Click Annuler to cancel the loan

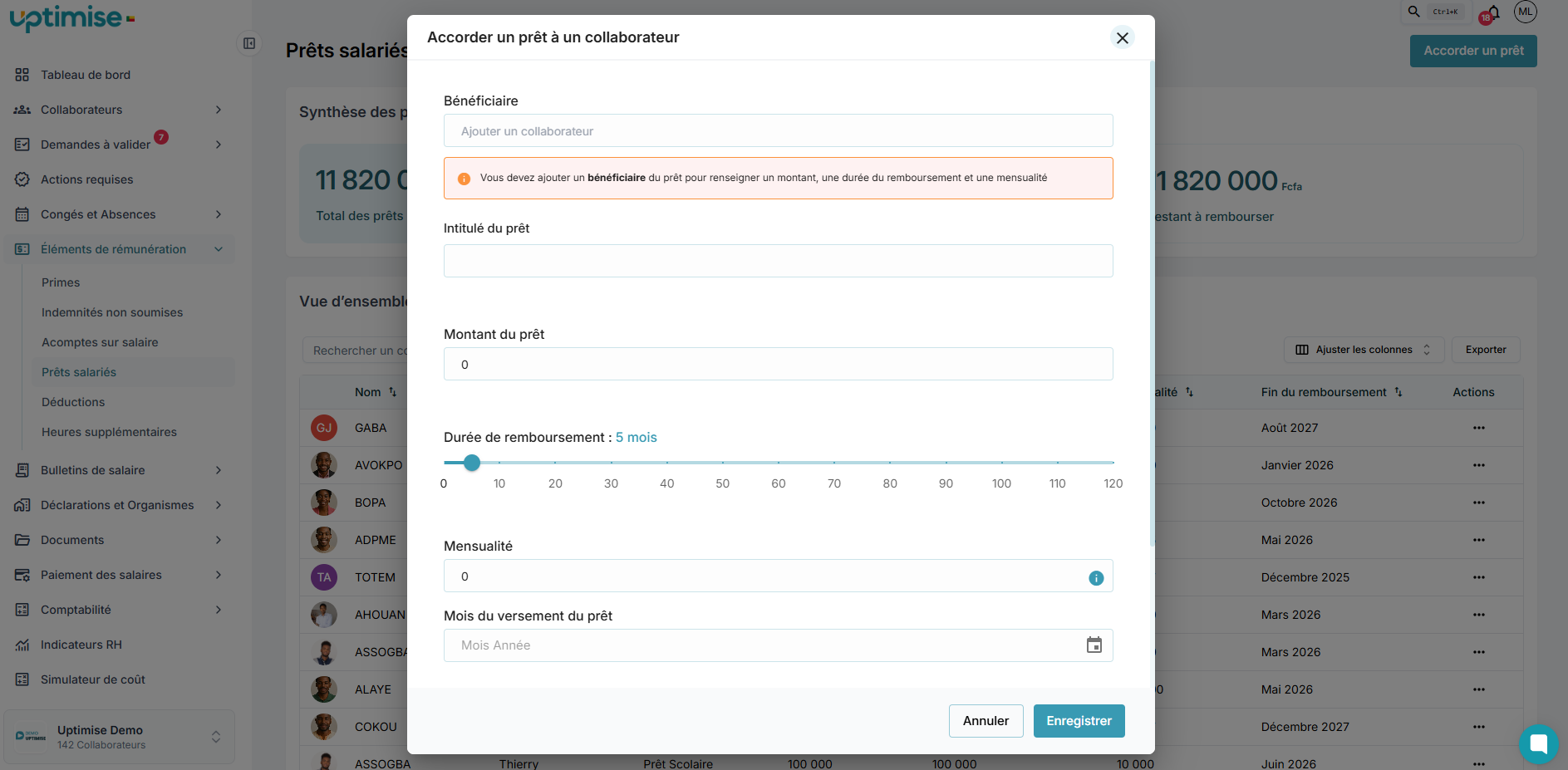coord(986,721)
